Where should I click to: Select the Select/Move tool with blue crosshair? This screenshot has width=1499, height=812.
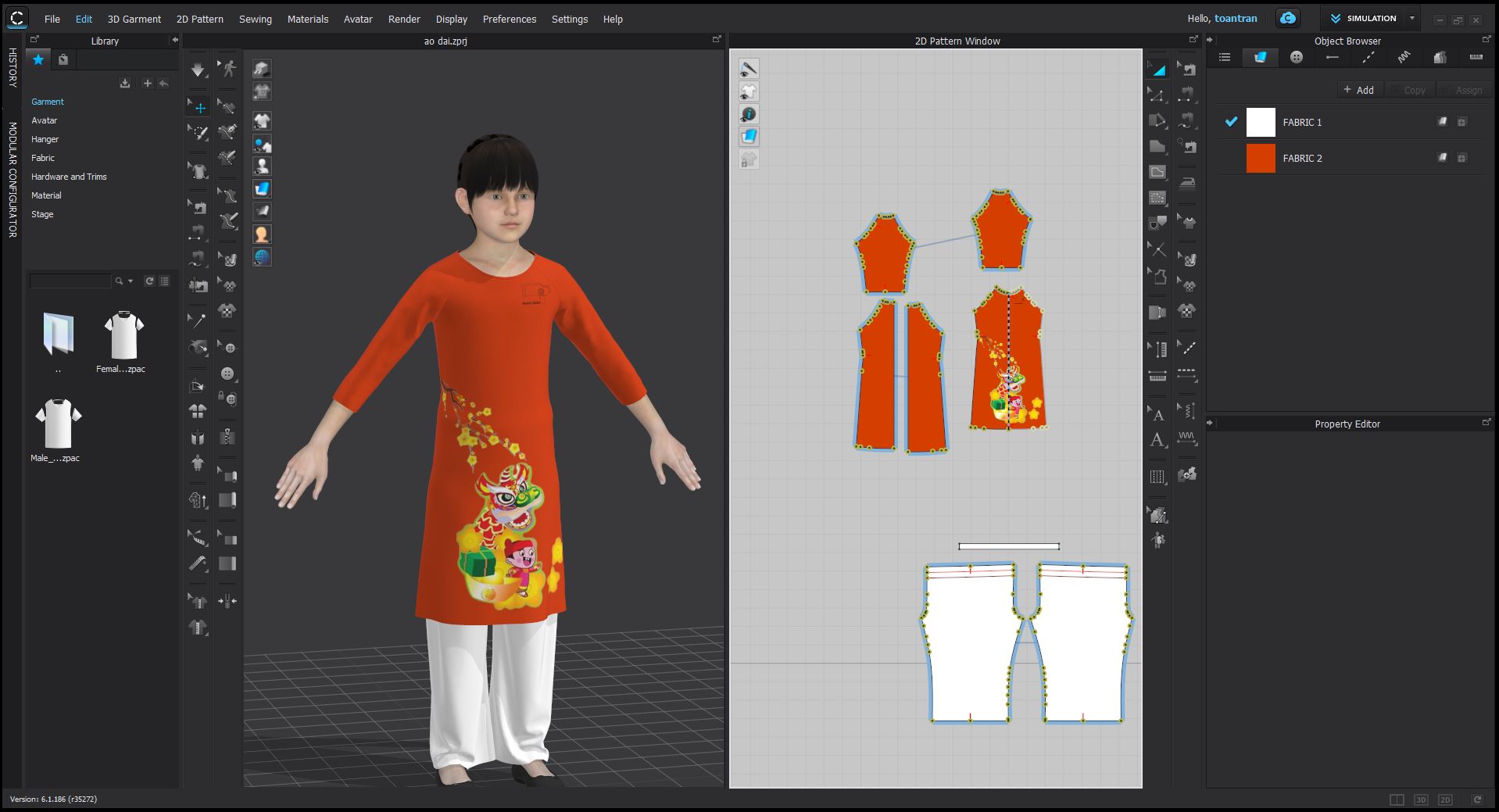pos(199,108)
